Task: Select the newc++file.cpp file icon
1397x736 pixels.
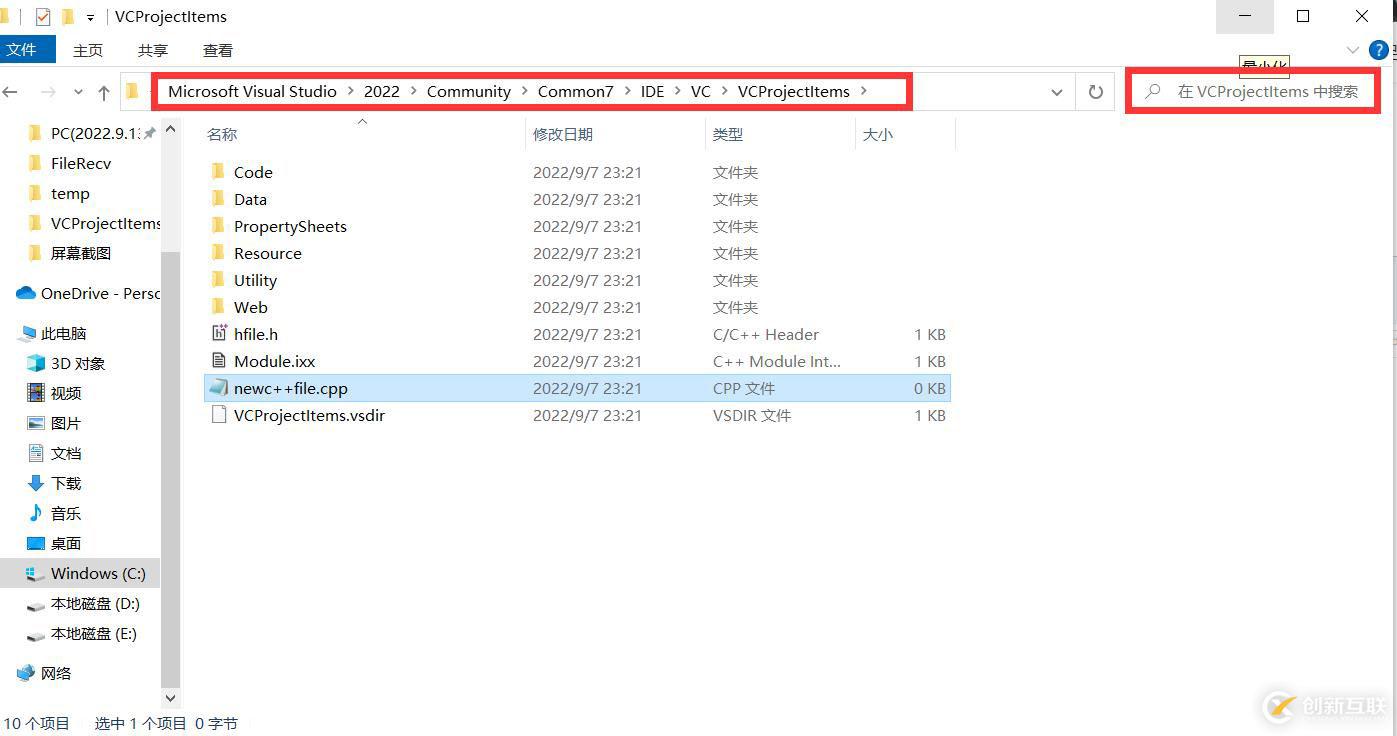Action: [218, 387]
